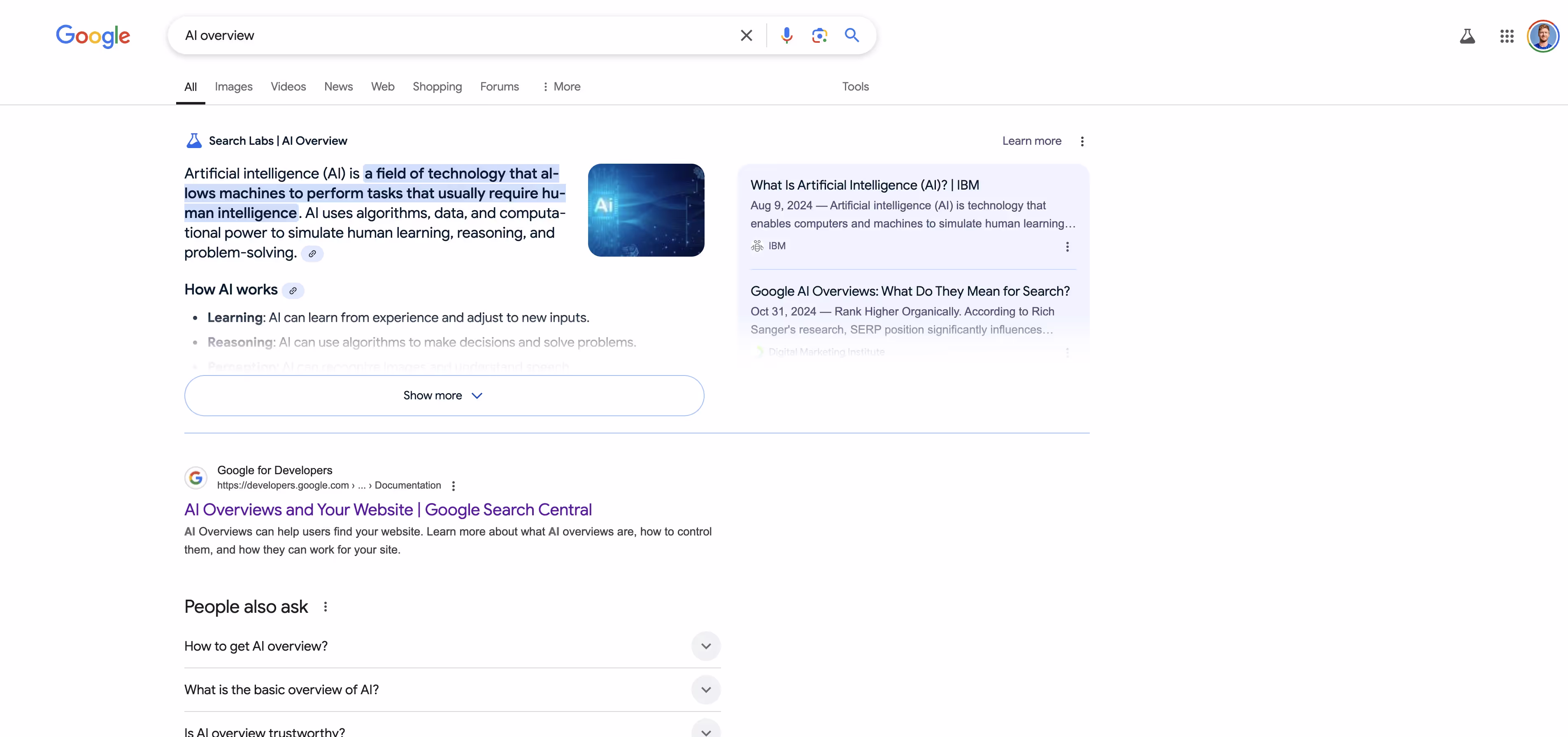The image size is (1568, 737).
Task: Click the AI chip thumbnail image
Action: click(646, 210)
